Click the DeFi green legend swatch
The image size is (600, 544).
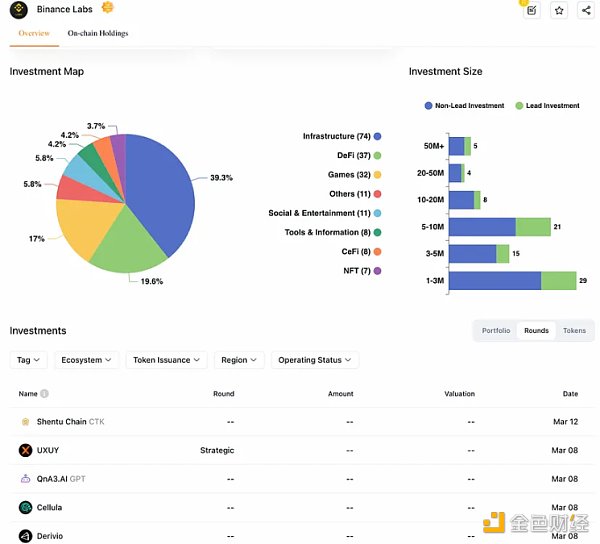[x=377, y=155]
